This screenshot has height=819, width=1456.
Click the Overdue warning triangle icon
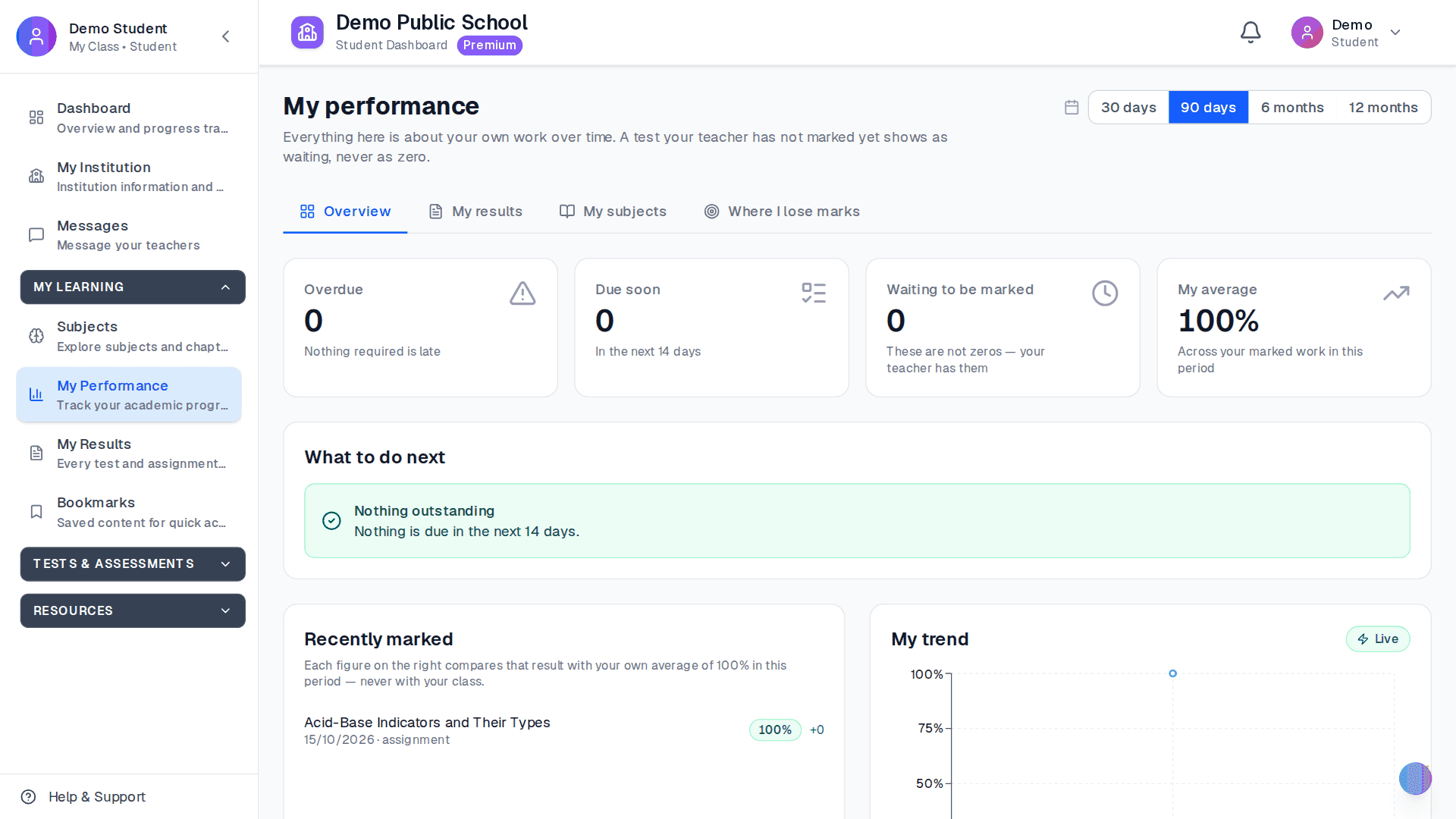click(x=522, y=293)
